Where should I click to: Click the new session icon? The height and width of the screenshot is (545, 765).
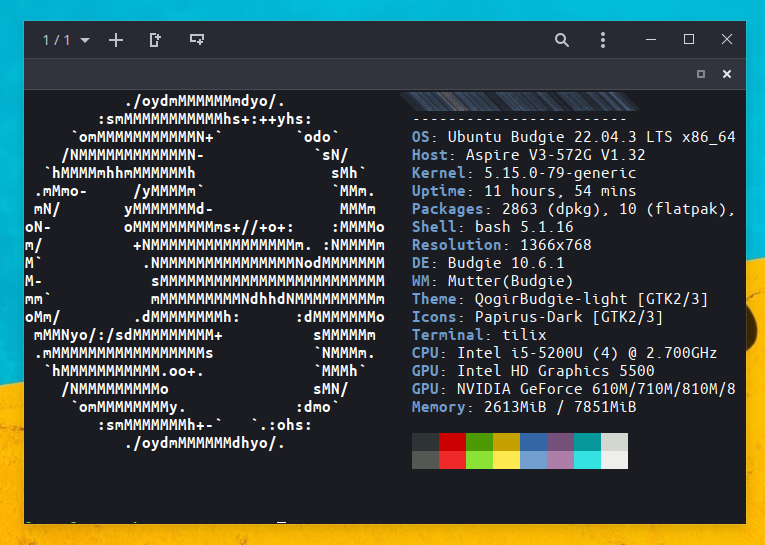[x=197, y=40]
